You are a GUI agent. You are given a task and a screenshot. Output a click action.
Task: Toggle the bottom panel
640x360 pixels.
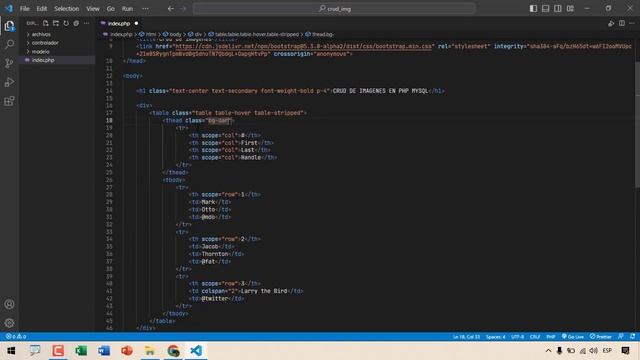546,9
